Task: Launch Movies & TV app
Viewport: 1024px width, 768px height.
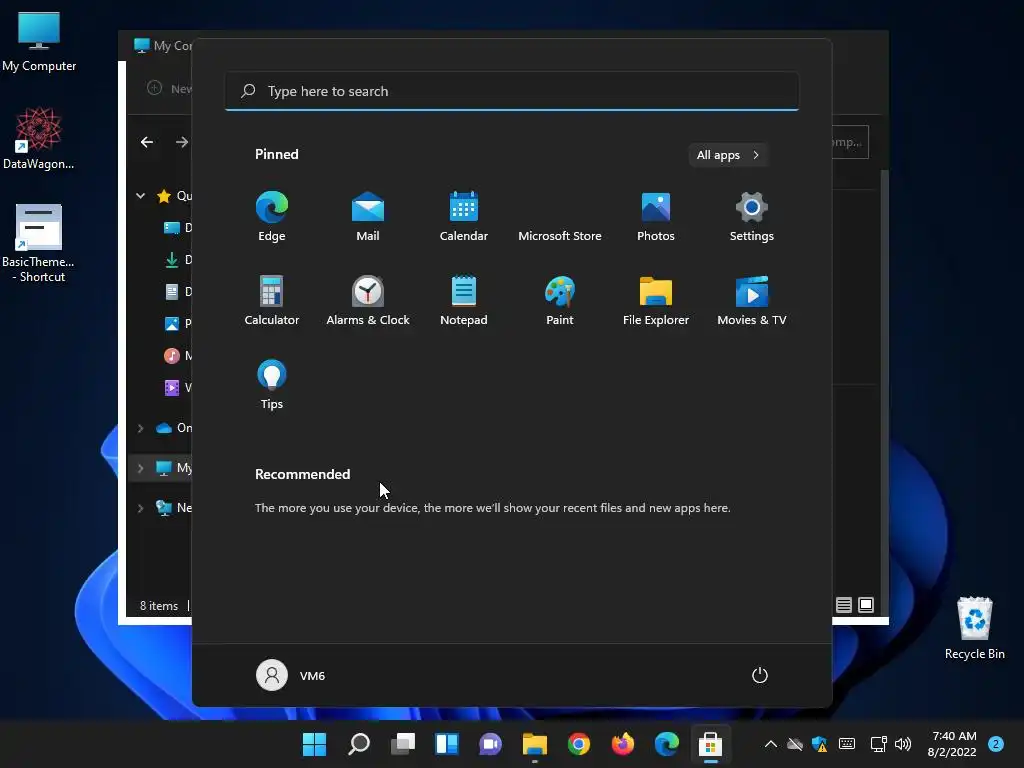Action: click(x=752, y=300)
